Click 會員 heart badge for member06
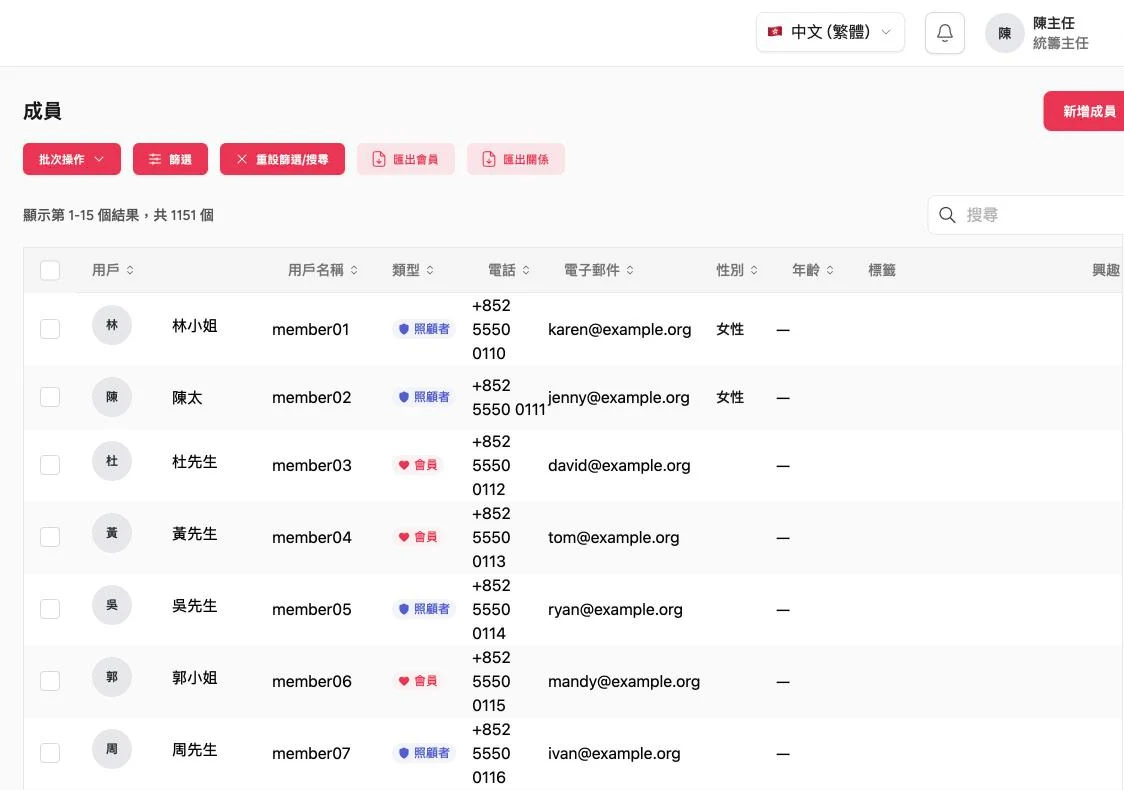Viewport: 1124px width, 790px height. pos(418,681)
